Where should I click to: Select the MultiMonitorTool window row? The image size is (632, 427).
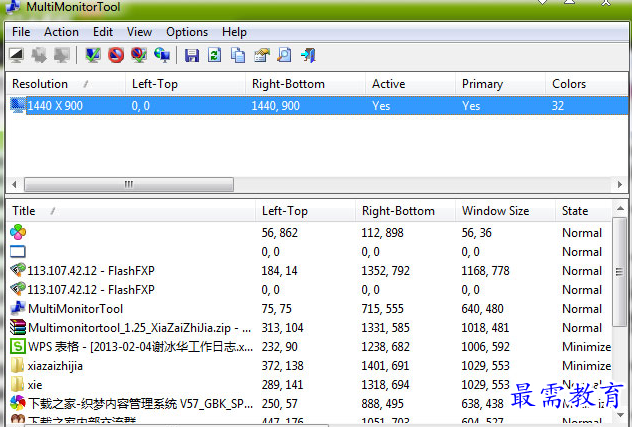point(75,309)
